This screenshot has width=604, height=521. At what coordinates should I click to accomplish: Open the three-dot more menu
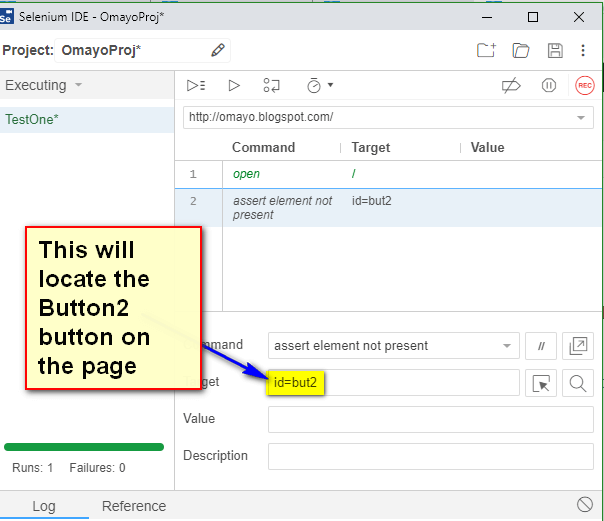(583, 50)
